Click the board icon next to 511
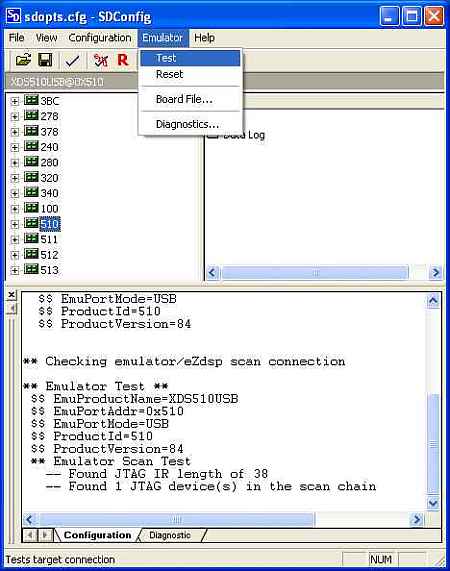The height and width of the screenshot is (571, 450). (x=31, y=238)
